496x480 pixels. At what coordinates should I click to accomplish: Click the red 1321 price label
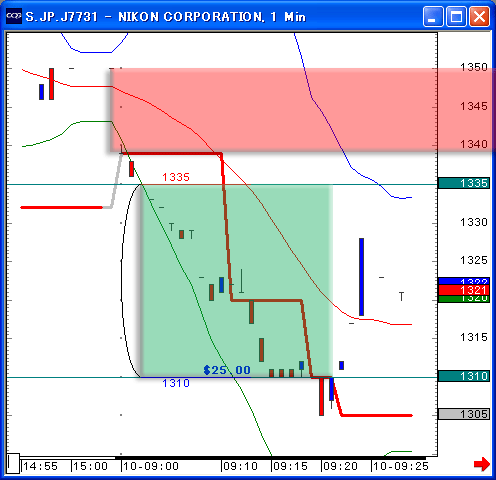coord(464,290)
